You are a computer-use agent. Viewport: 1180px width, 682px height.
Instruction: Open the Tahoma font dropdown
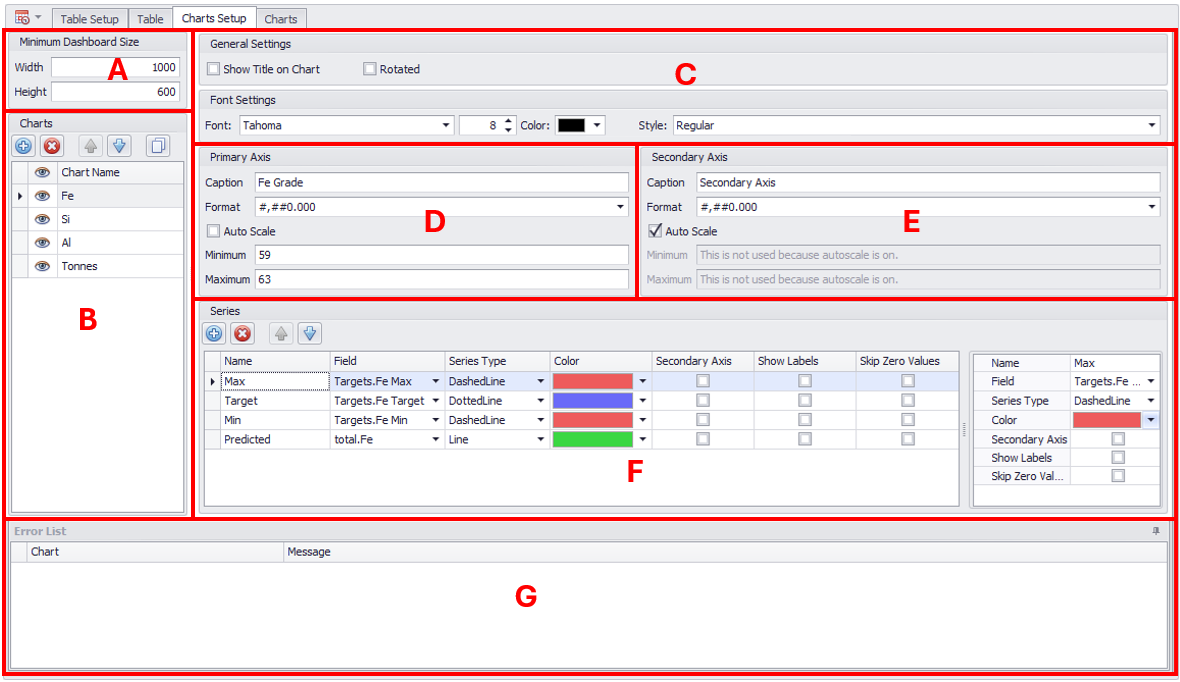(x=446, y=126)
